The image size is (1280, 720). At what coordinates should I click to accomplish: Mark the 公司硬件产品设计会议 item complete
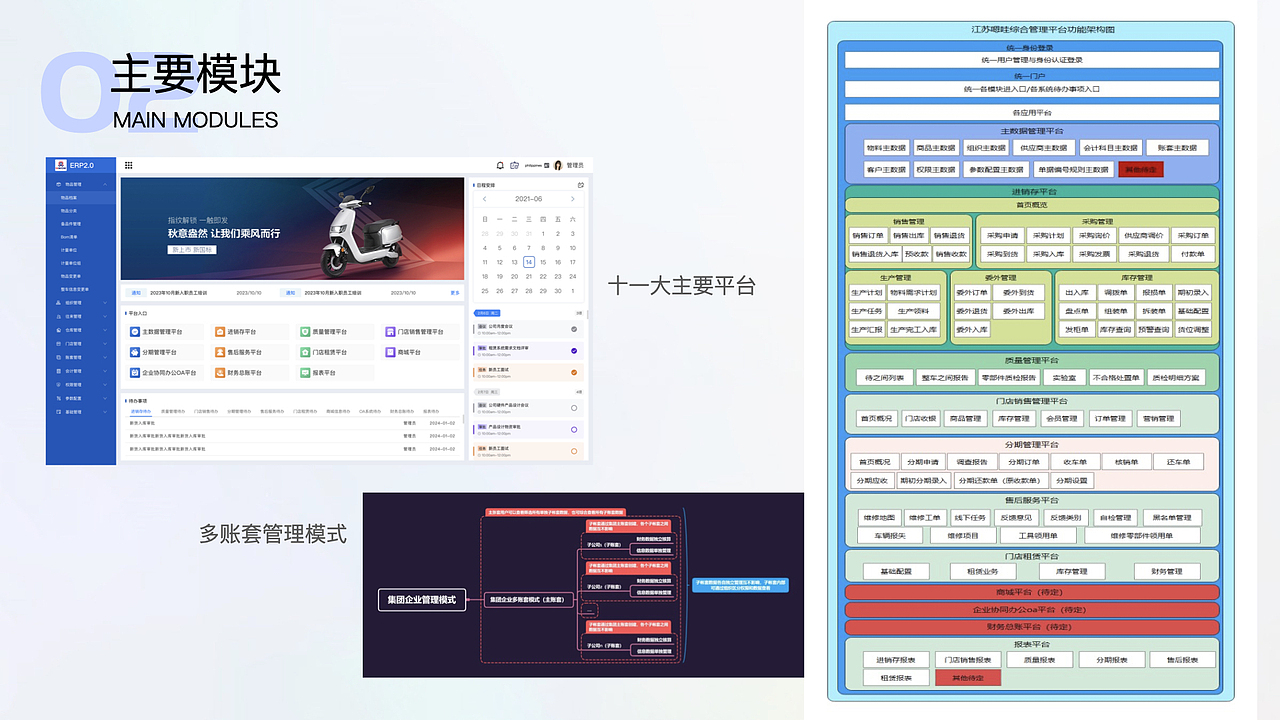click(x=574, y=408)
